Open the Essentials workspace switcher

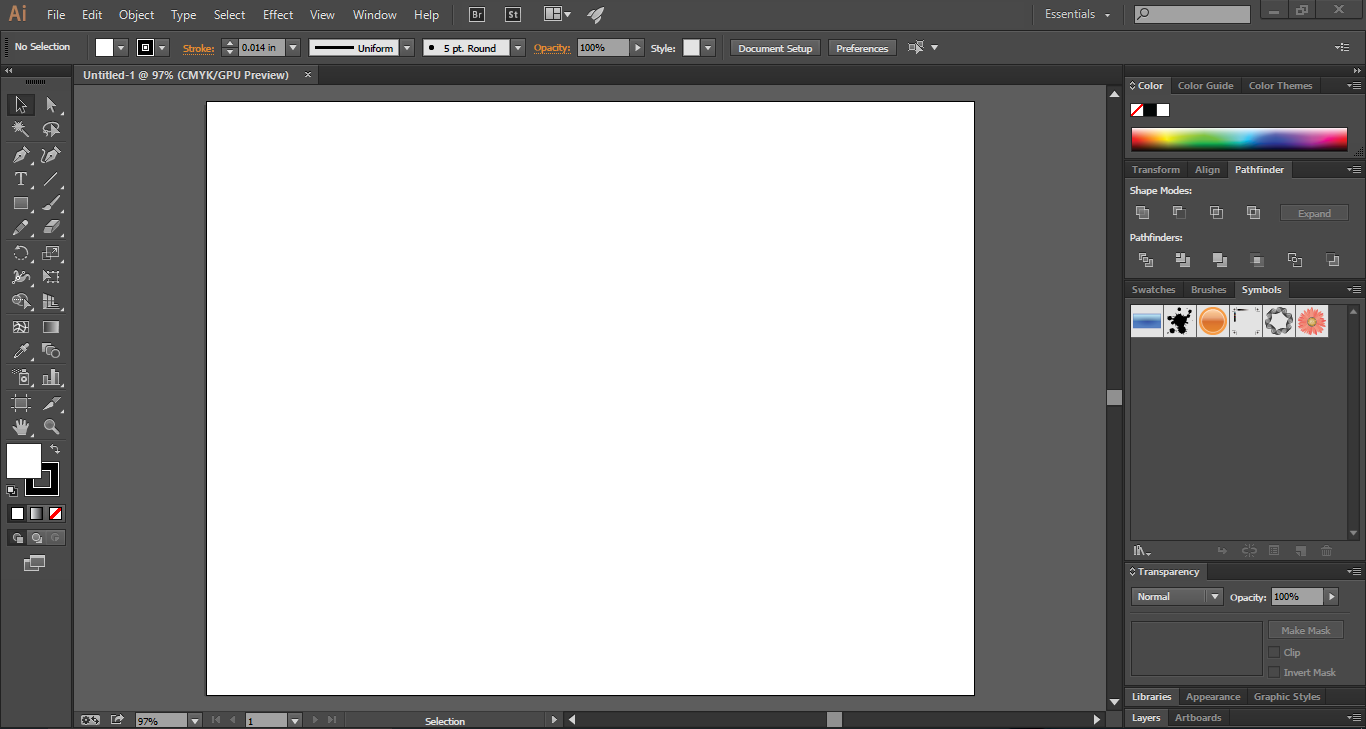click(x=1077, y=15)
